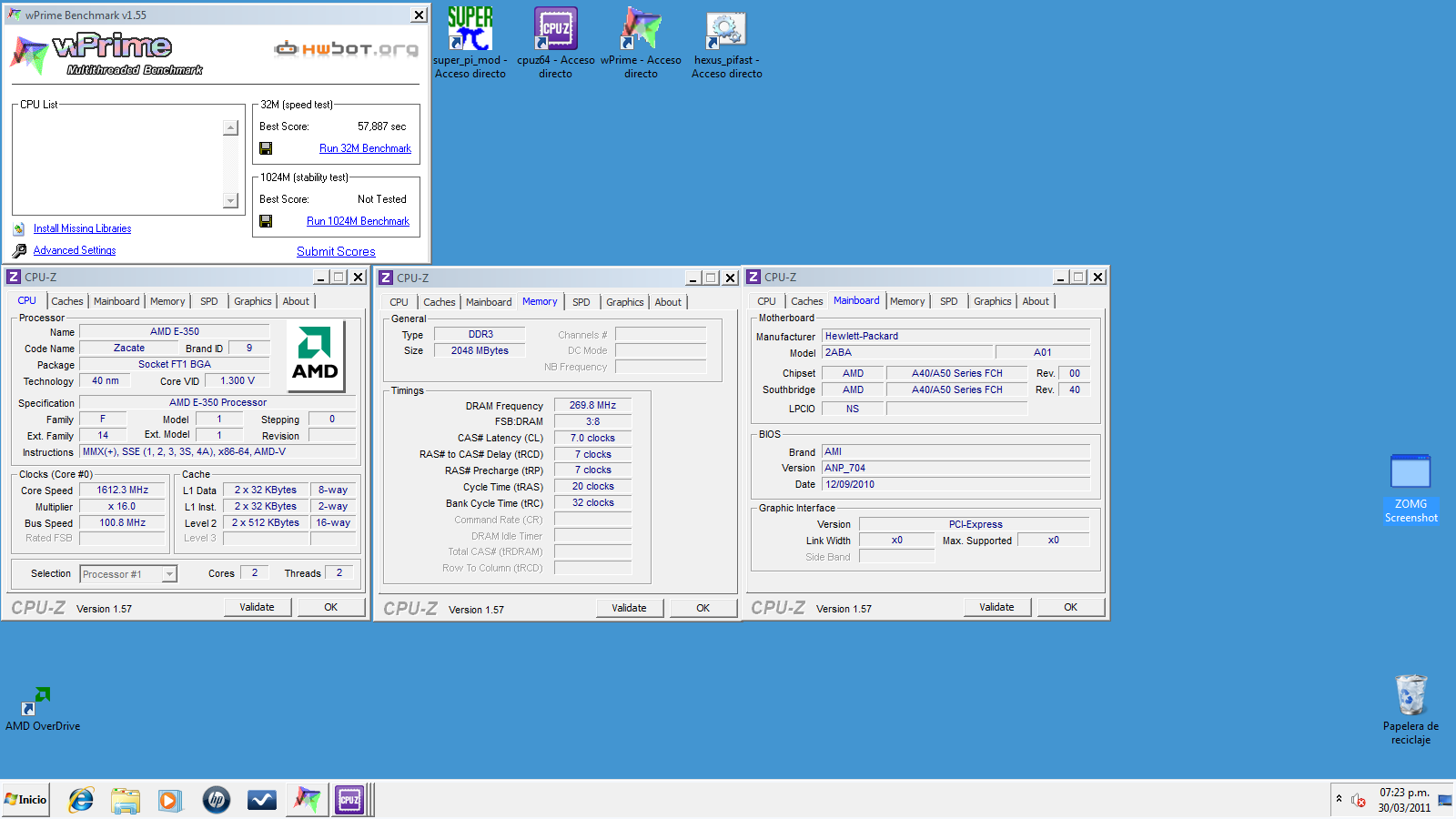1456x819 pixels.
Task: Switch to SPD tab in left CPU-Z
Action: click(209, 301)
